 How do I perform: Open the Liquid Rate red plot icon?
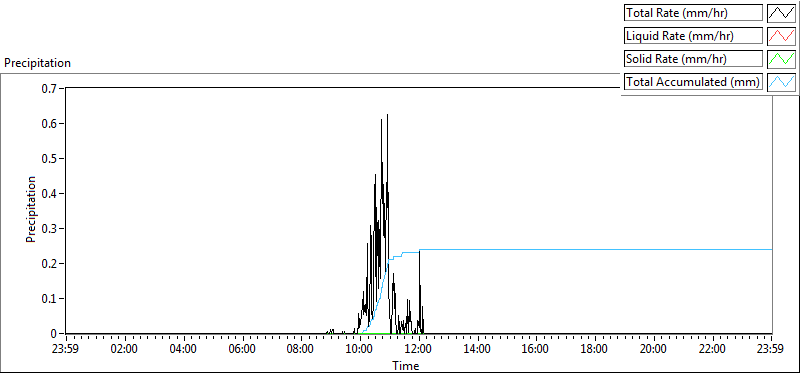pos(781,36)
